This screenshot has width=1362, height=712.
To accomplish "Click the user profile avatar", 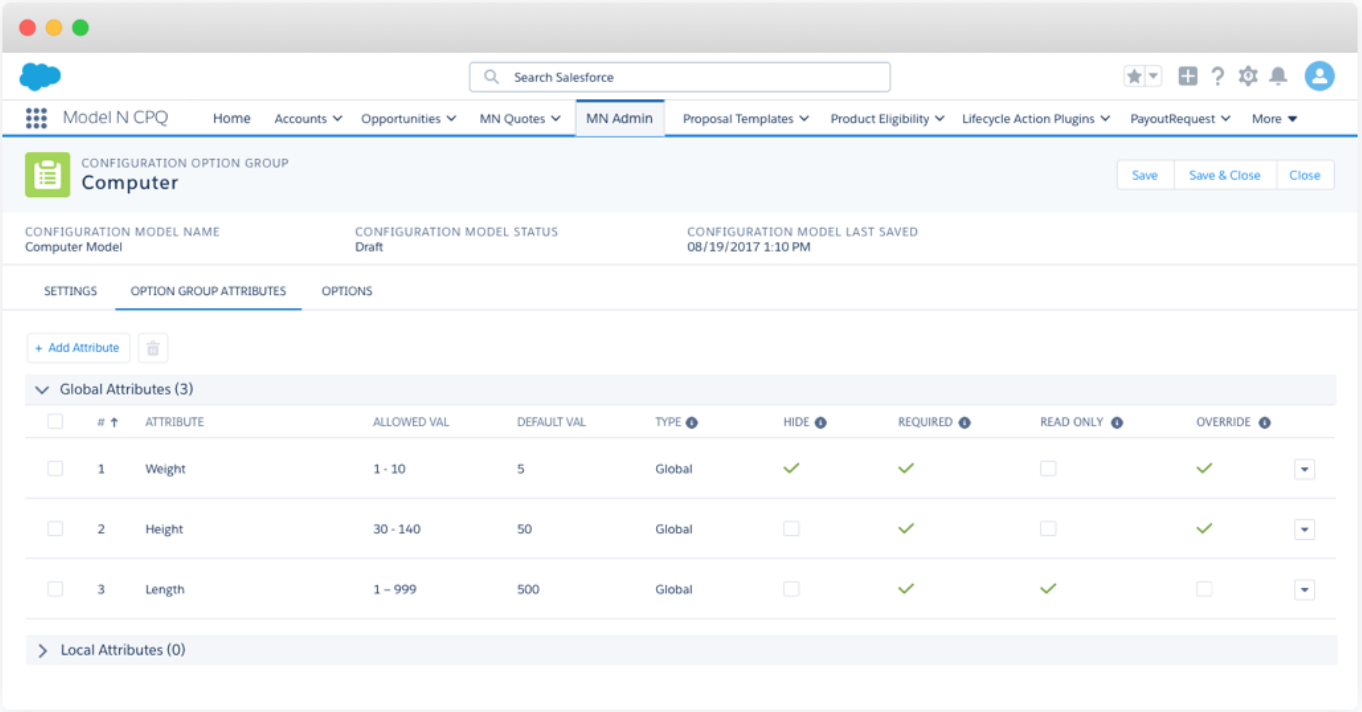I will [1320, 76].
